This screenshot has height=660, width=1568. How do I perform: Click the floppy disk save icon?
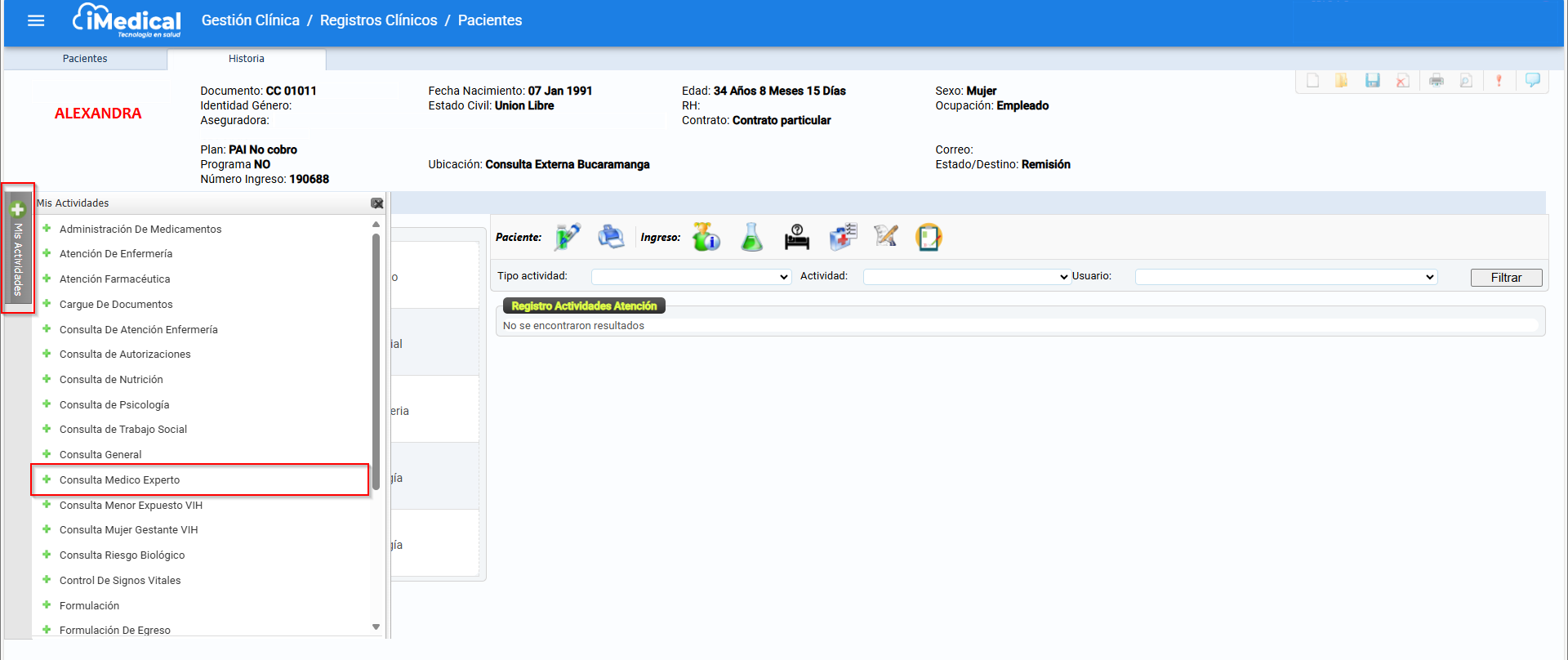point(1372,80)
